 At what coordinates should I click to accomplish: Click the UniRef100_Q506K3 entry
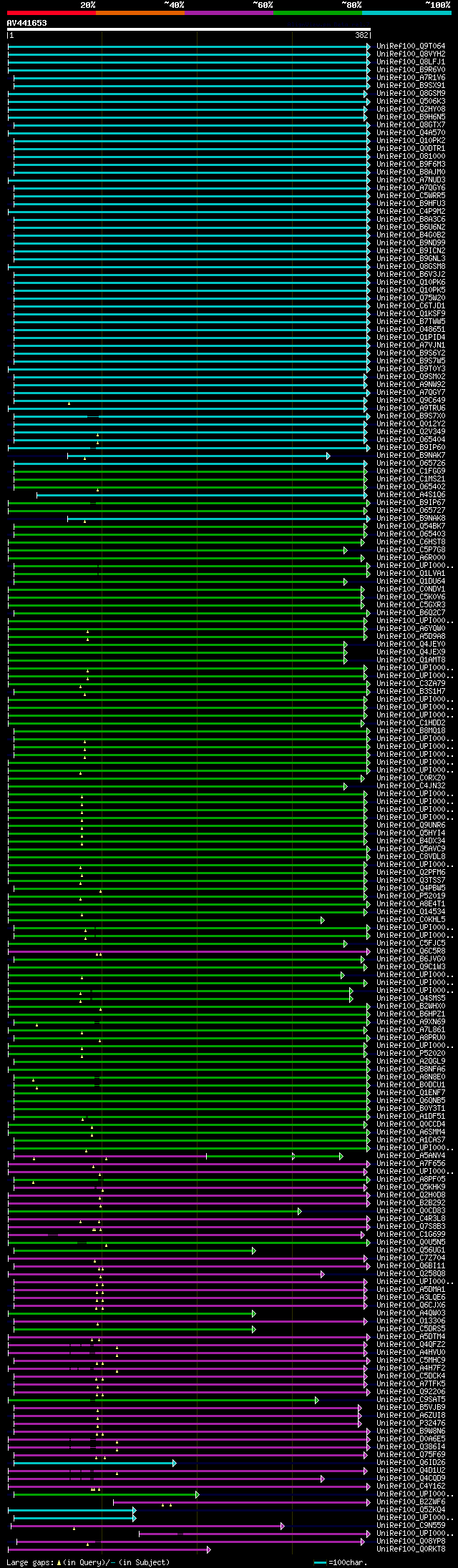[411, 102]
